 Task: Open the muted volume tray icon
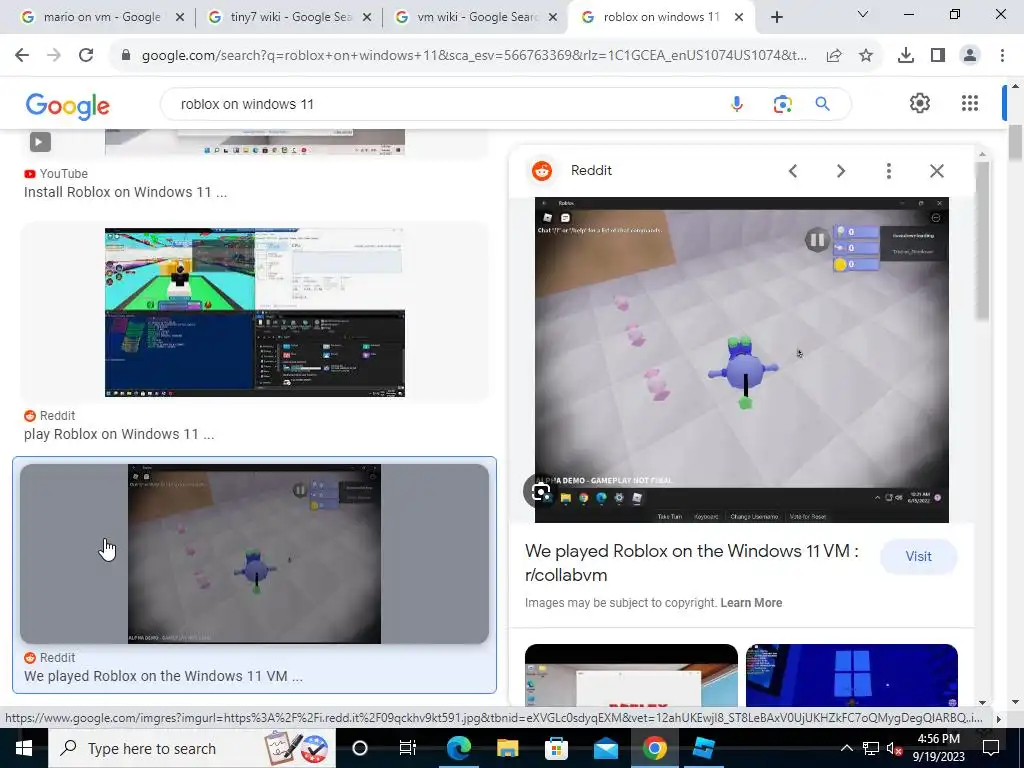coord(894,749)
